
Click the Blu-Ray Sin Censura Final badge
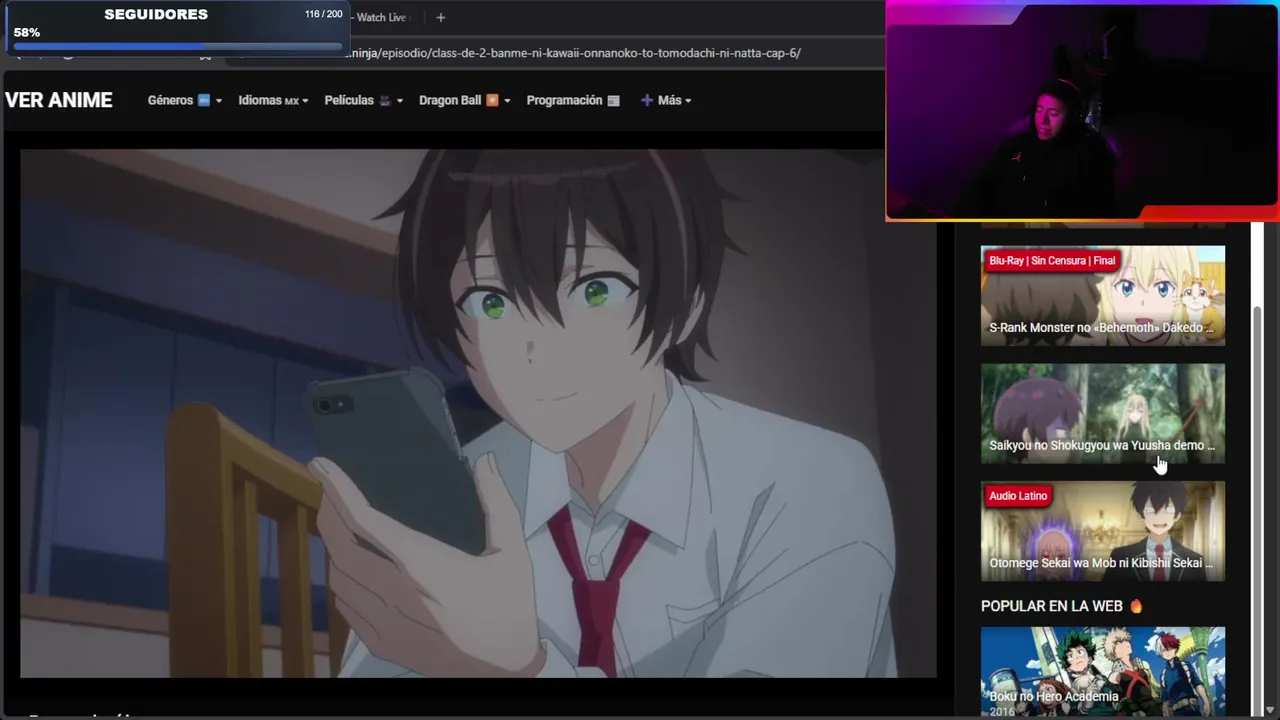click(x=1052, y=260)
